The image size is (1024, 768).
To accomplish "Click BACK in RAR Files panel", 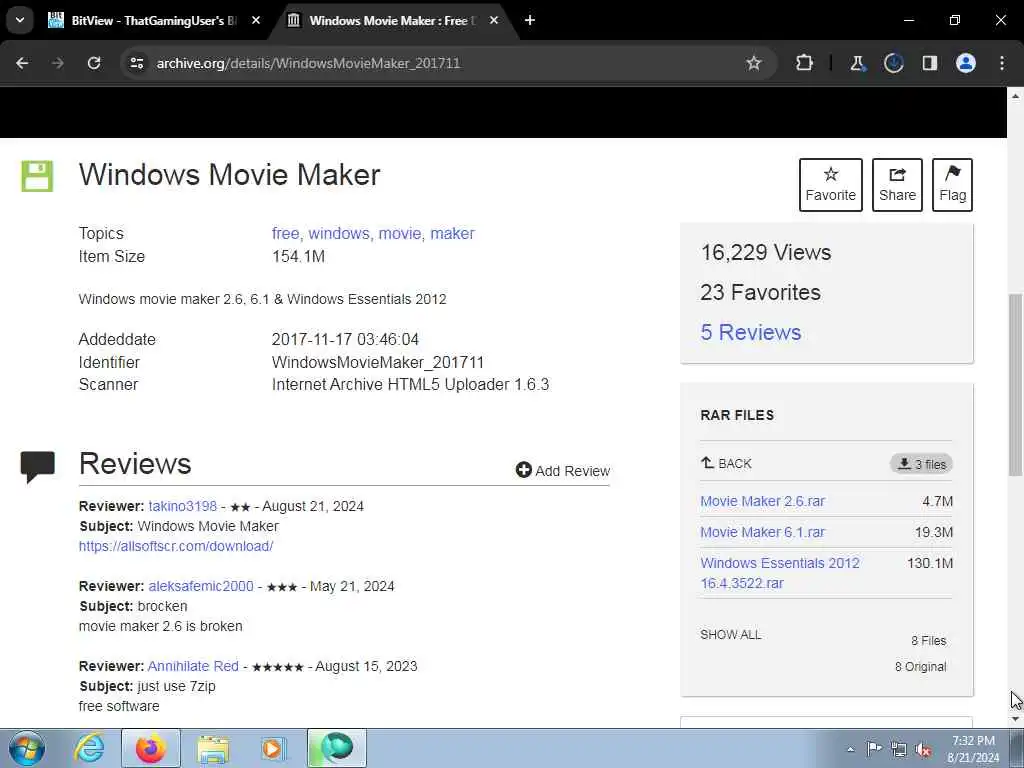I will (726, 464).
